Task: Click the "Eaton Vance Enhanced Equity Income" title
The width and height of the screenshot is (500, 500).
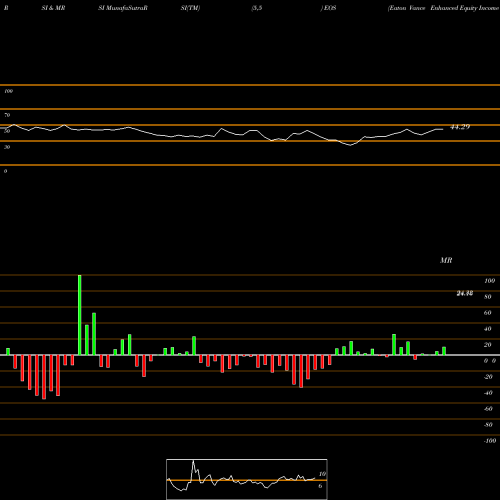Action: coord(444,8)
